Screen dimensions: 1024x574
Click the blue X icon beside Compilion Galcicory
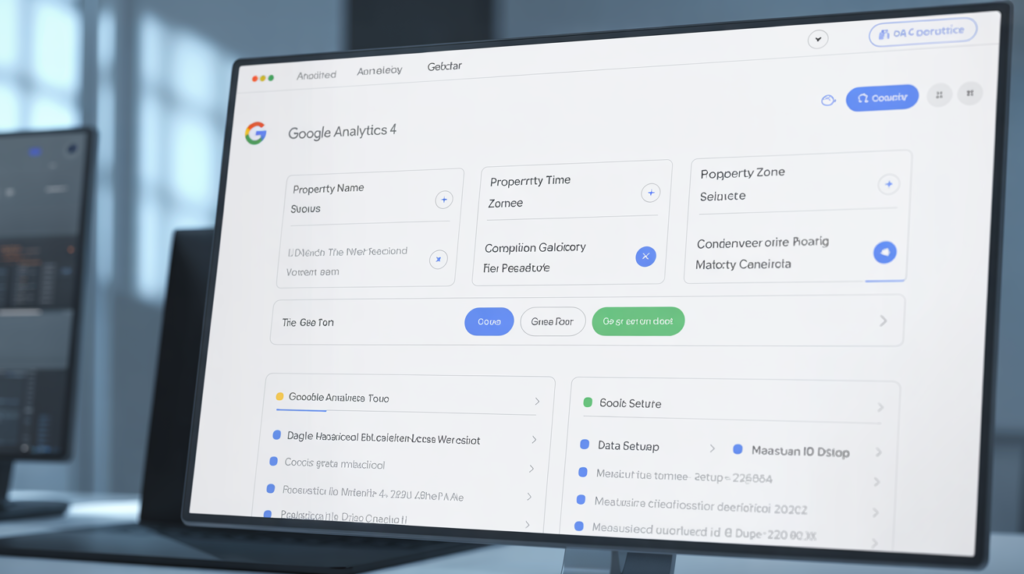click(646, 257)
